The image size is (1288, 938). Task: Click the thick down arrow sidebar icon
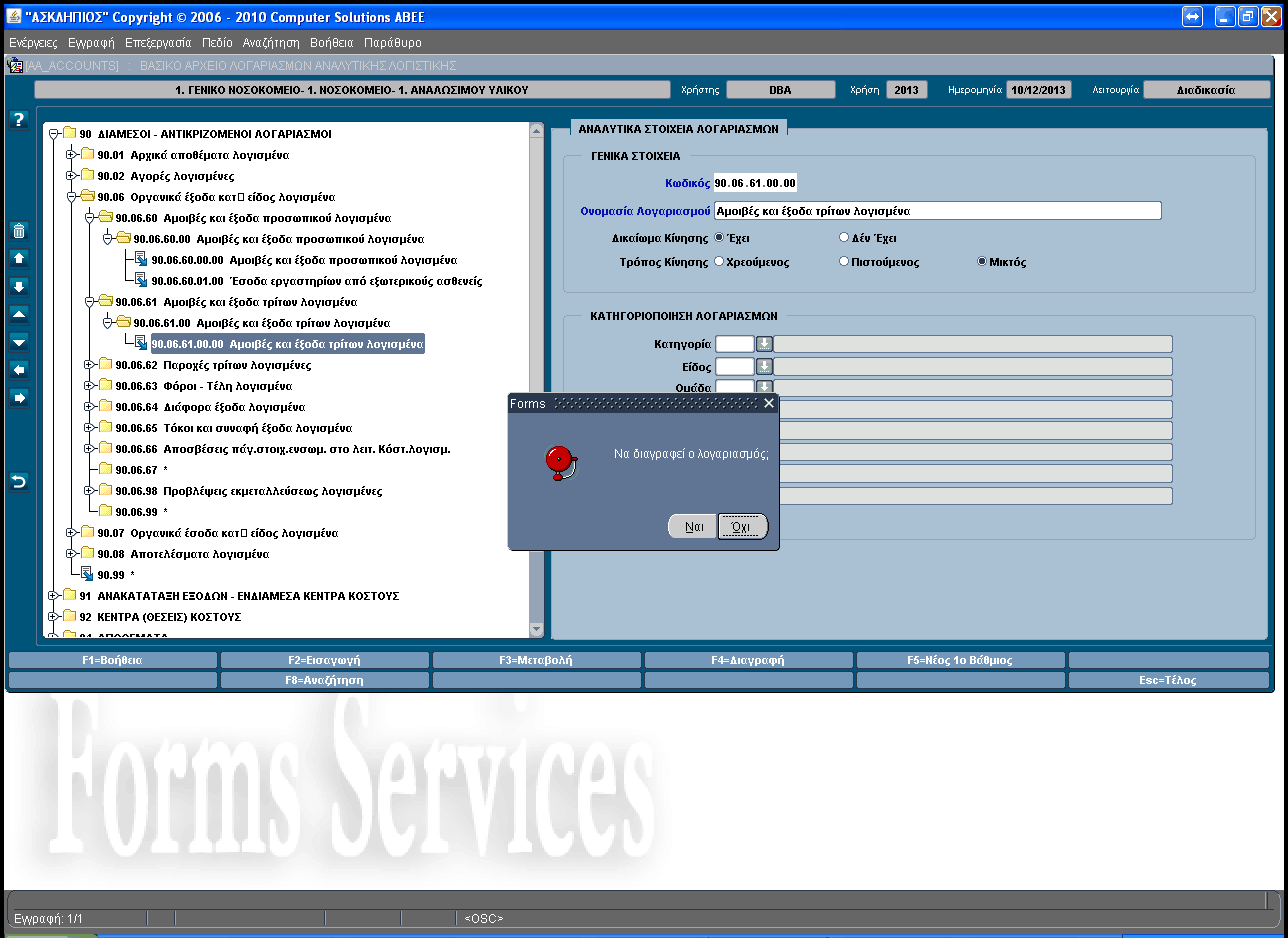18,286
